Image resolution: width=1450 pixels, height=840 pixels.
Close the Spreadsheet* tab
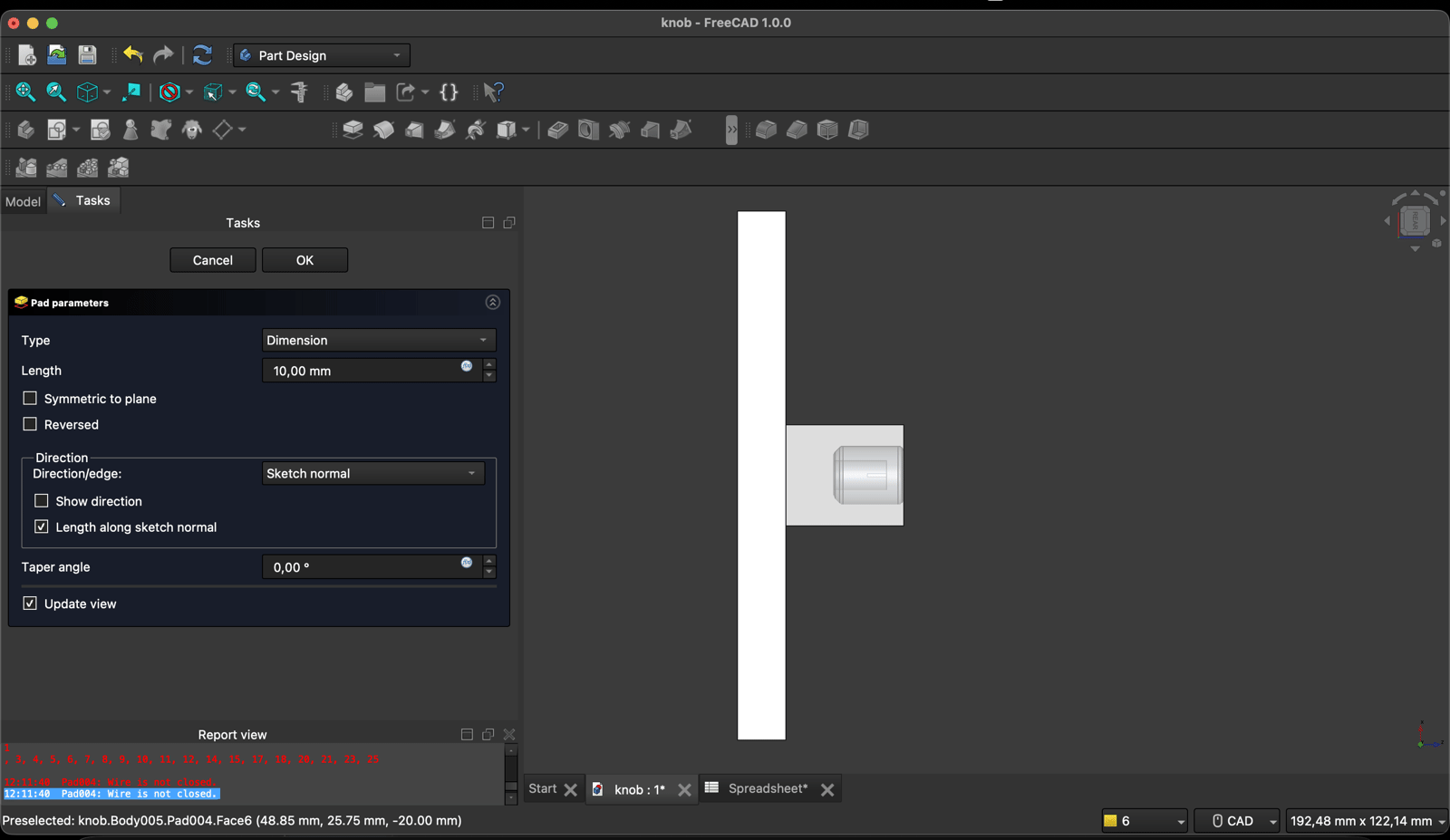click(x=827, y=790)
